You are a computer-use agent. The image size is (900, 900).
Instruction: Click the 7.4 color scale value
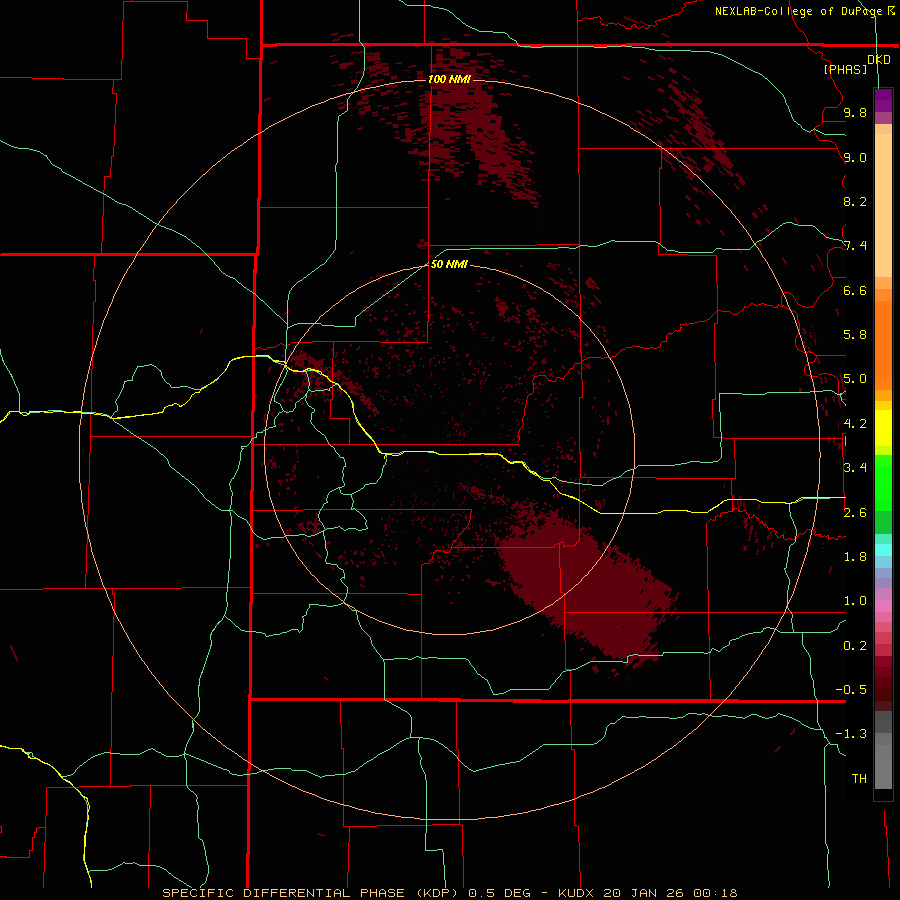pyautogui.click(x=855, y=246)
